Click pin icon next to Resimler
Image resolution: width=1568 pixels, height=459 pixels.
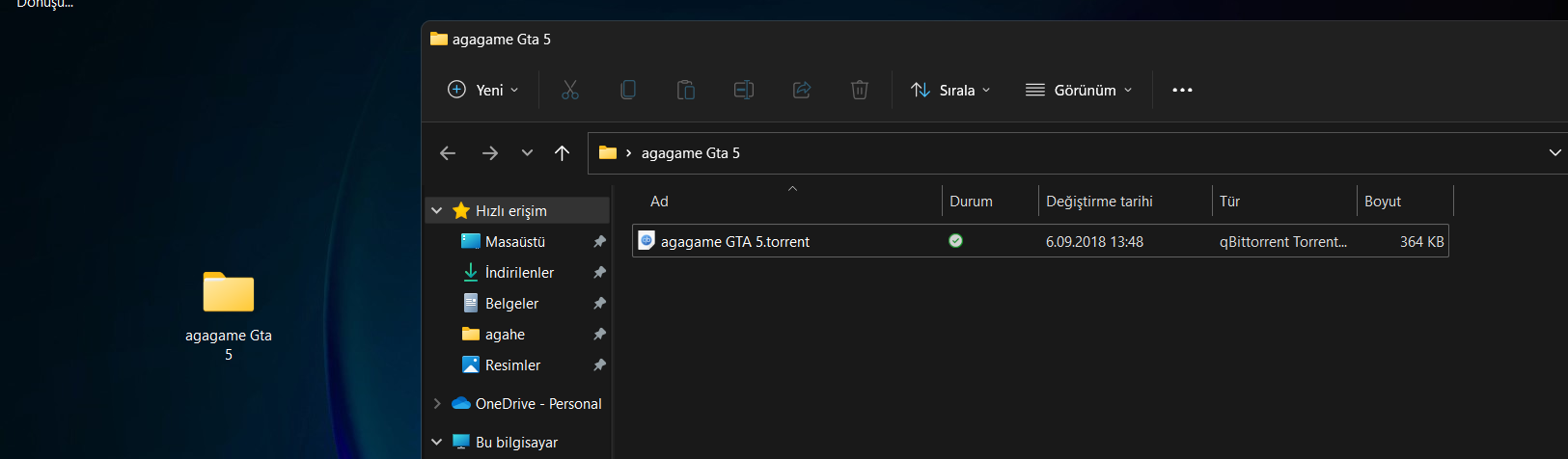coord(599,364)
